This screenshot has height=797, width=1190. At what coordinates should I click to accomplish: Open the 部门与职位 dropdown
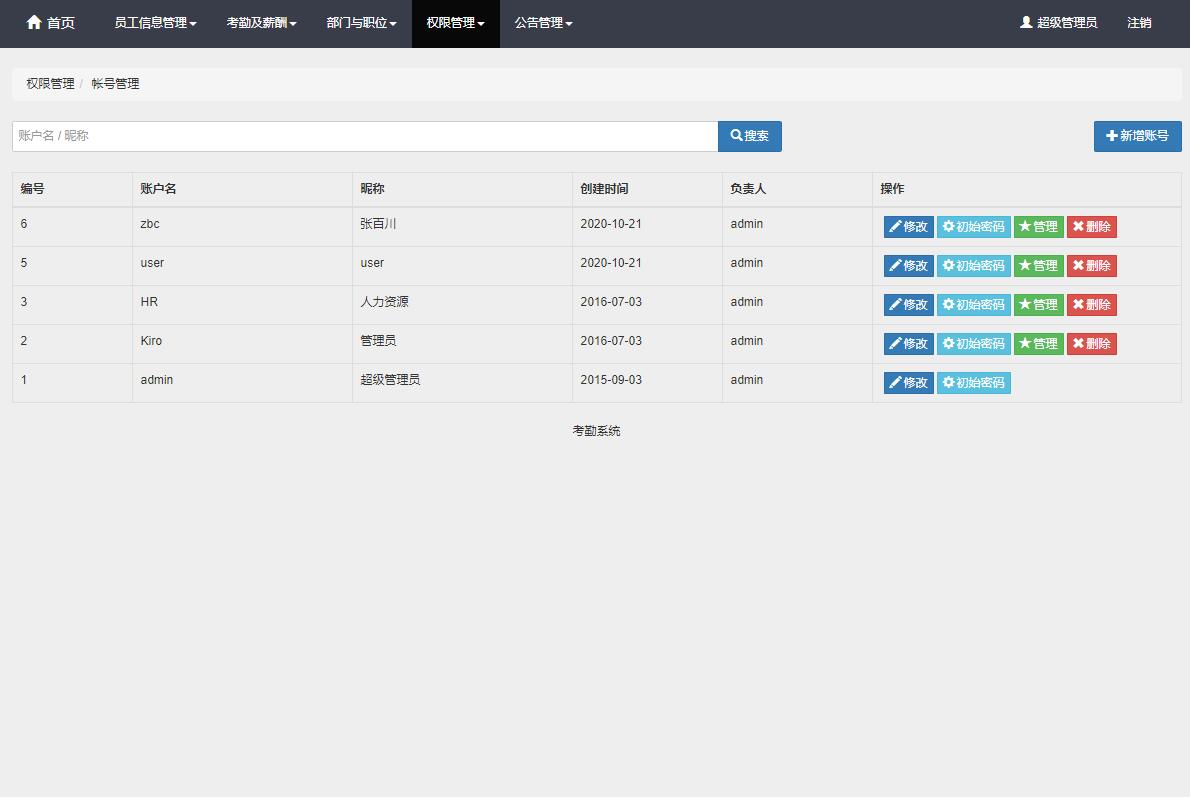(361, 23)
